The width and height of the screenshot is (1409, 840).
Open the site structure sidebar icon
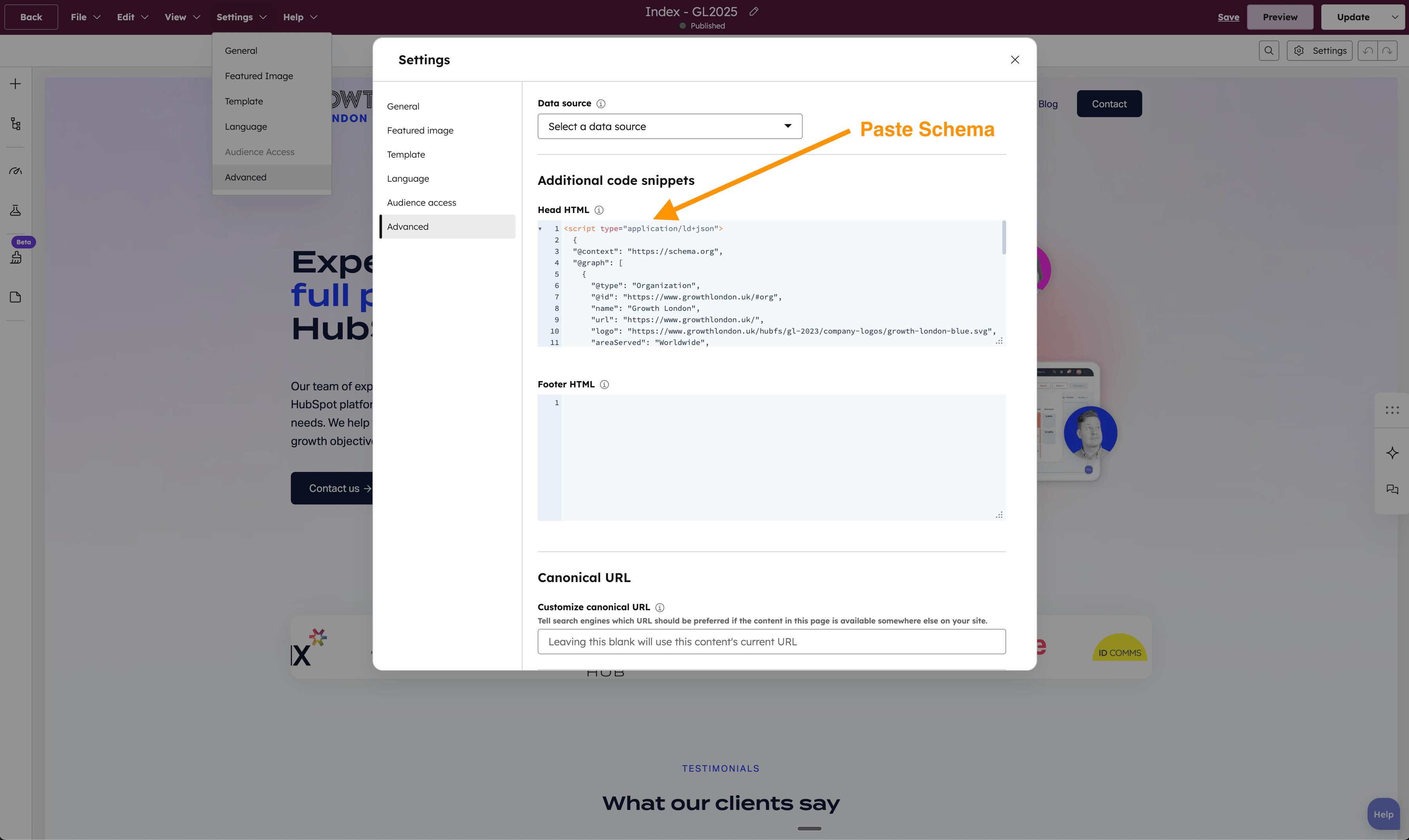[x=15, y=123]
